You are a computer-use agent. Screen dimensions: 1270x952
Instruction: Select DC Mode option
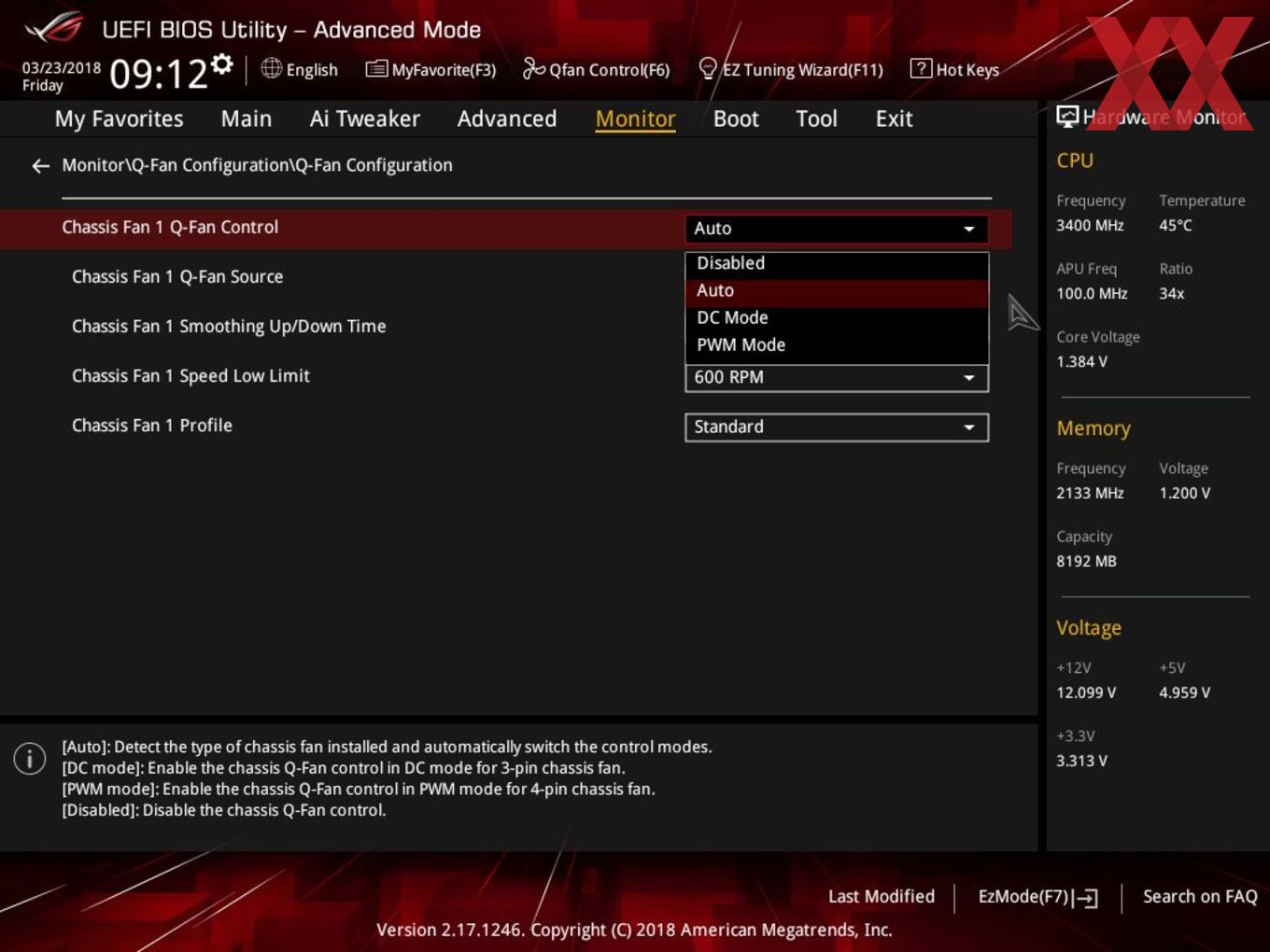837,317
